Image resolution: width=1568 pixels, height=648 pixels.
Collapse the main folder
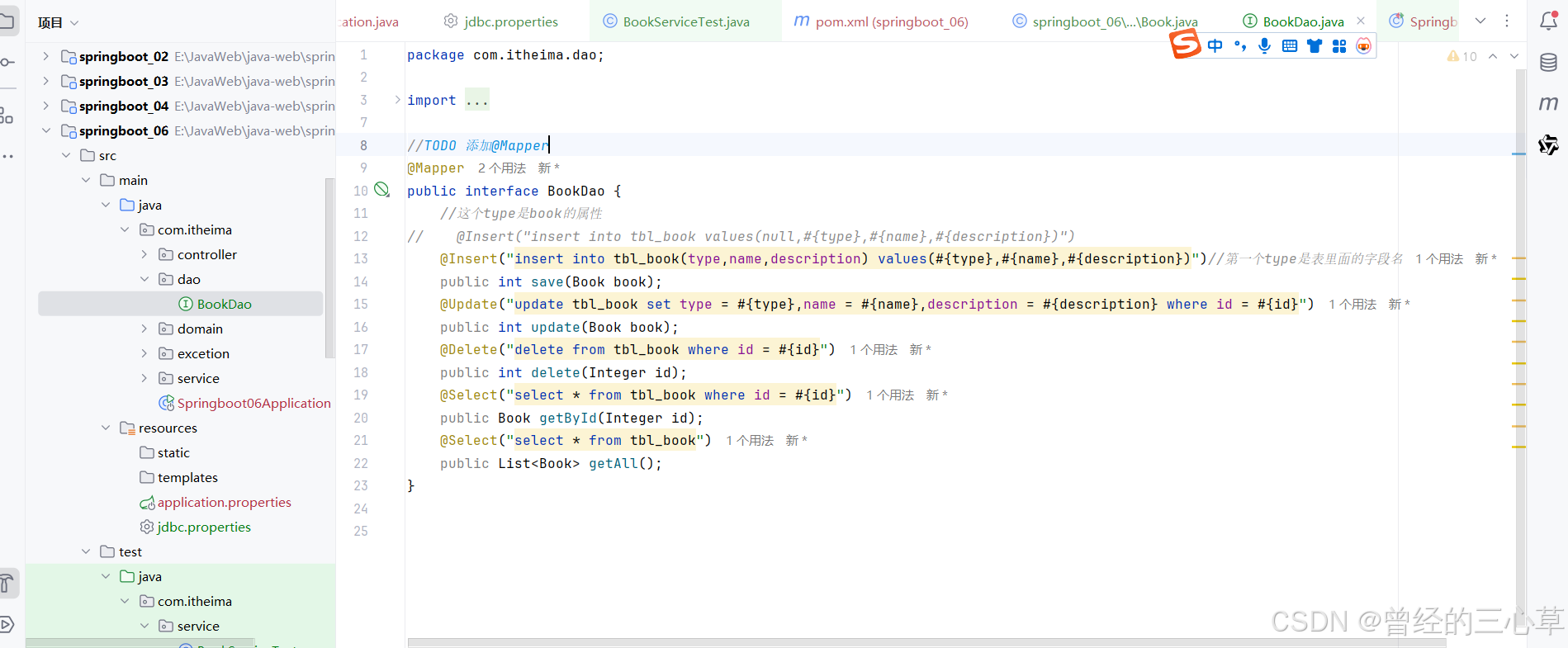(86, 180)
